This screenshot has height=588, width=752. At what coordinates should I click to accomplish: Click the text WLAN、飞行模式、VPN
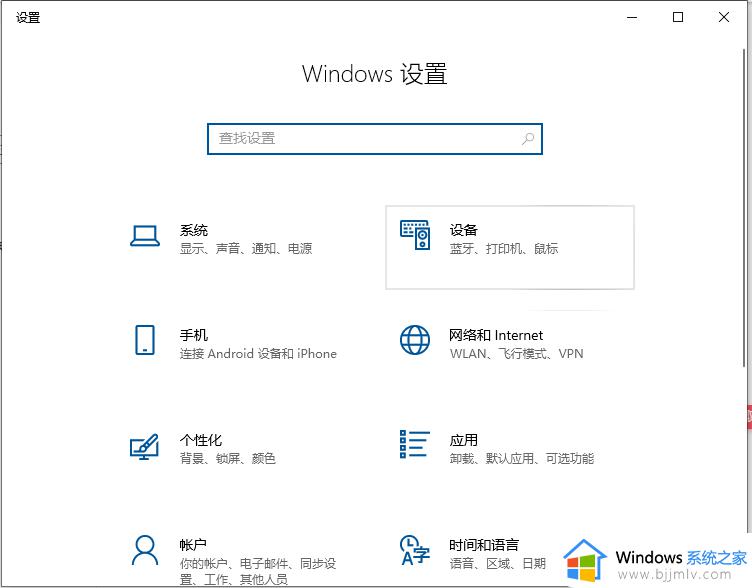(x=517, y=353)
